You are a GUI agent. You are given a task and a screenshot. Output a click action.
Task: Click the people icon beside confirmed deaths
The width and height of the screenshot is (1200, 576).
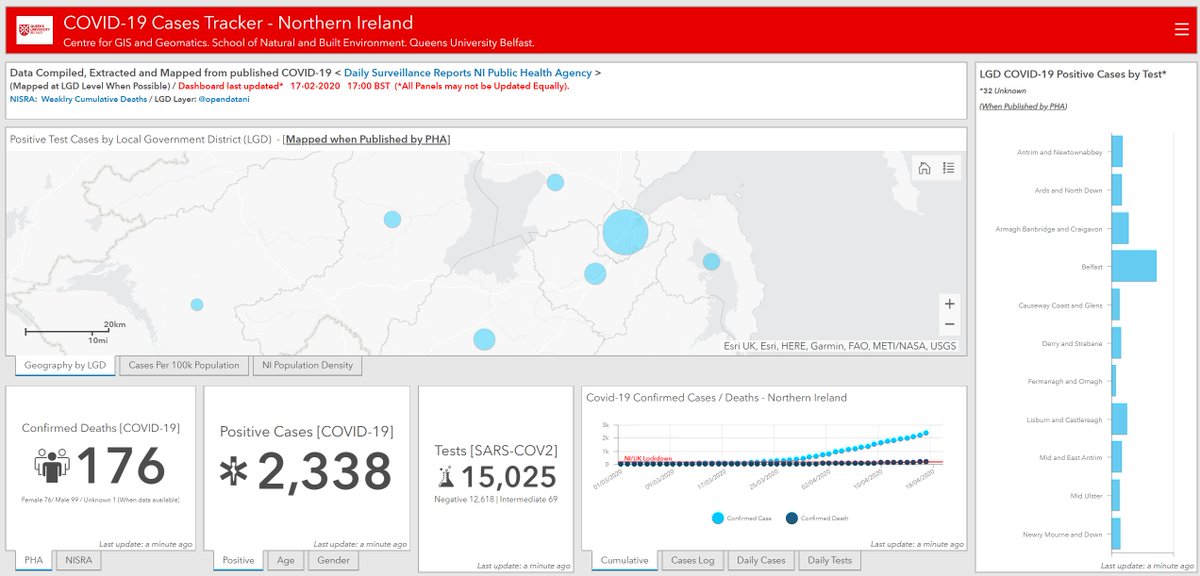(x=52, y=467)
